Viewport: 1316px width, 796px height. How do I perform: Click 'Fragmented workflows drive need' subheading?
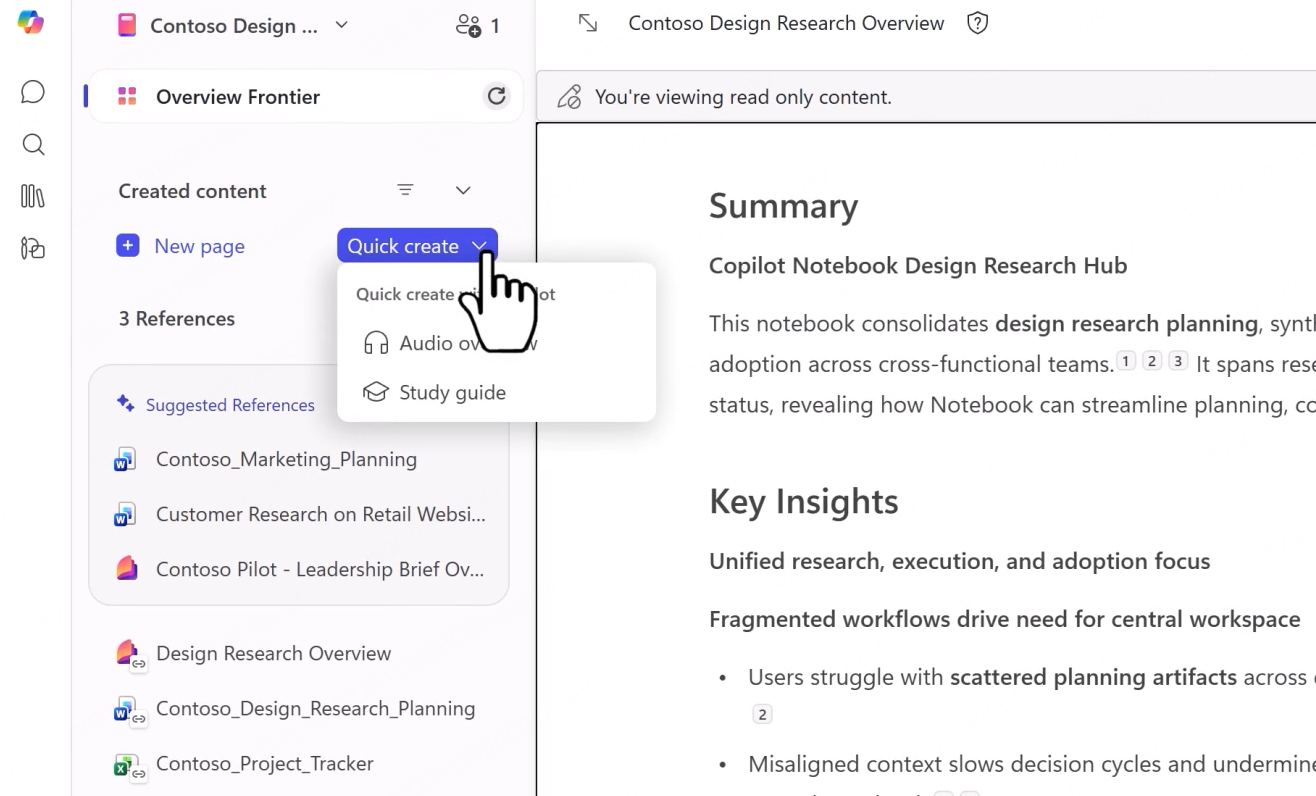tap(1005, 620)
